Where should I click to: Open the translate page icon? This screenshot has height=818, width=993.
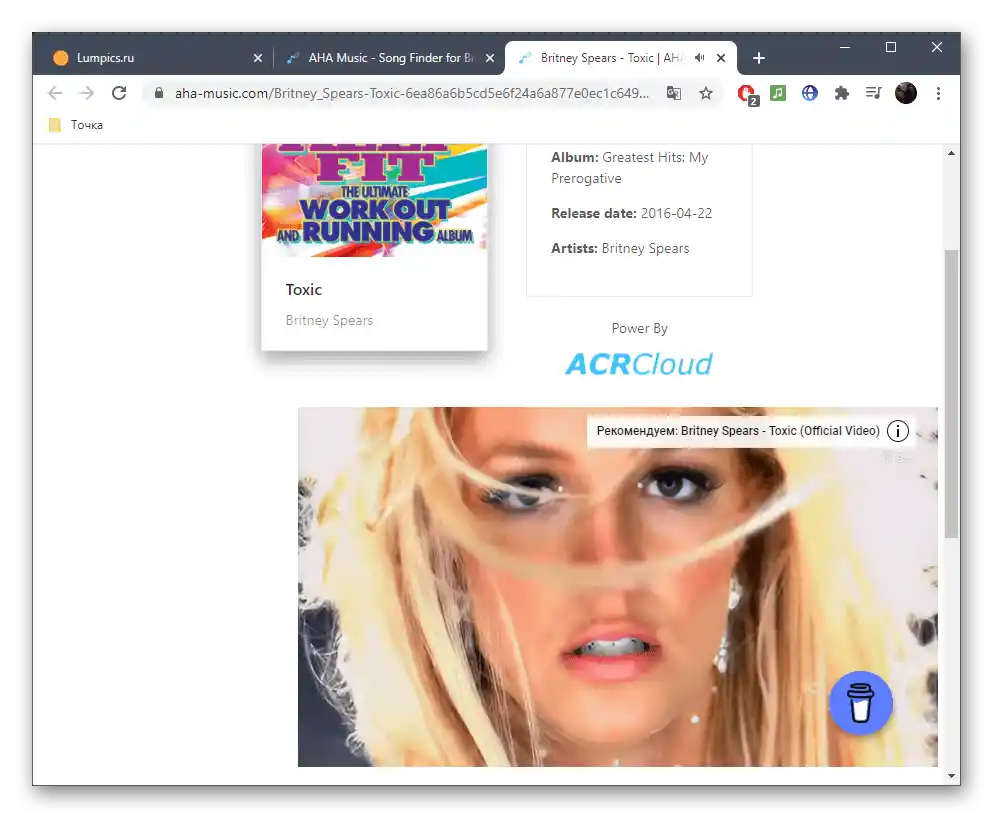click(674, 93)
